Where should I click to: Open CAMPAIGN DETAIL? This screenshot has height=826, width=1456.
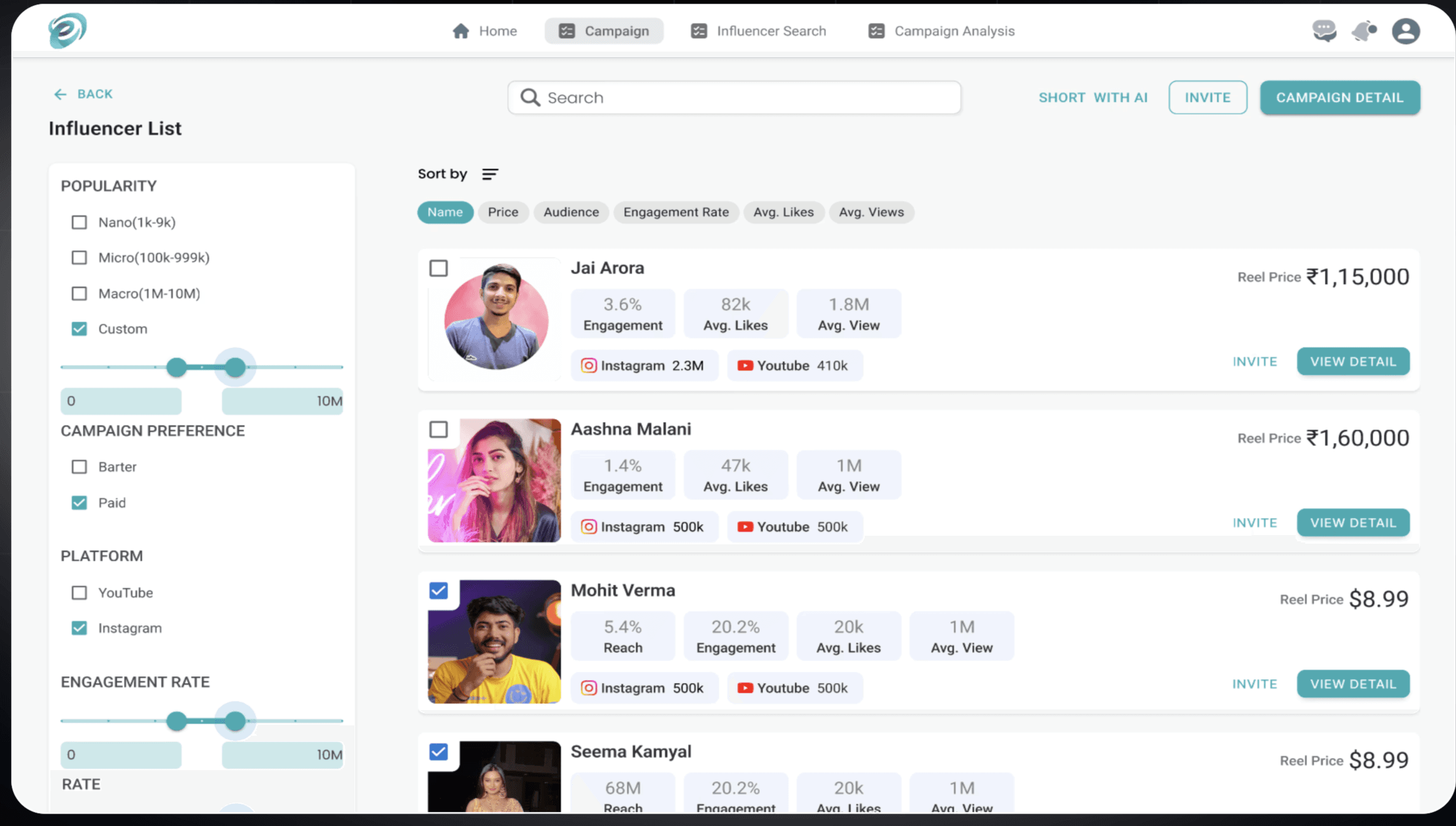click(1340, 98)
